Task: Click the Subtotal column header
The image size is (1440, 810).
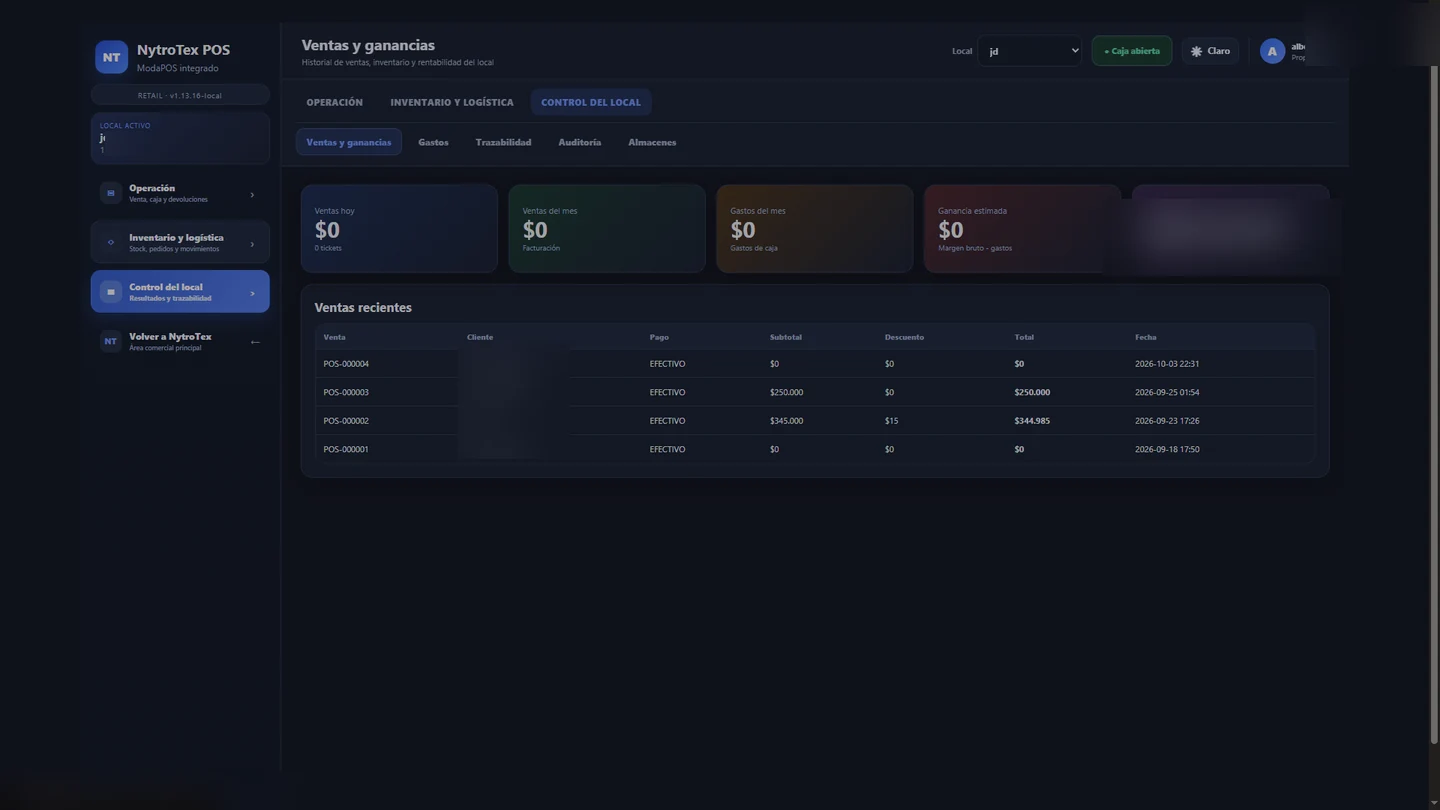Action: tap(786, 337)
